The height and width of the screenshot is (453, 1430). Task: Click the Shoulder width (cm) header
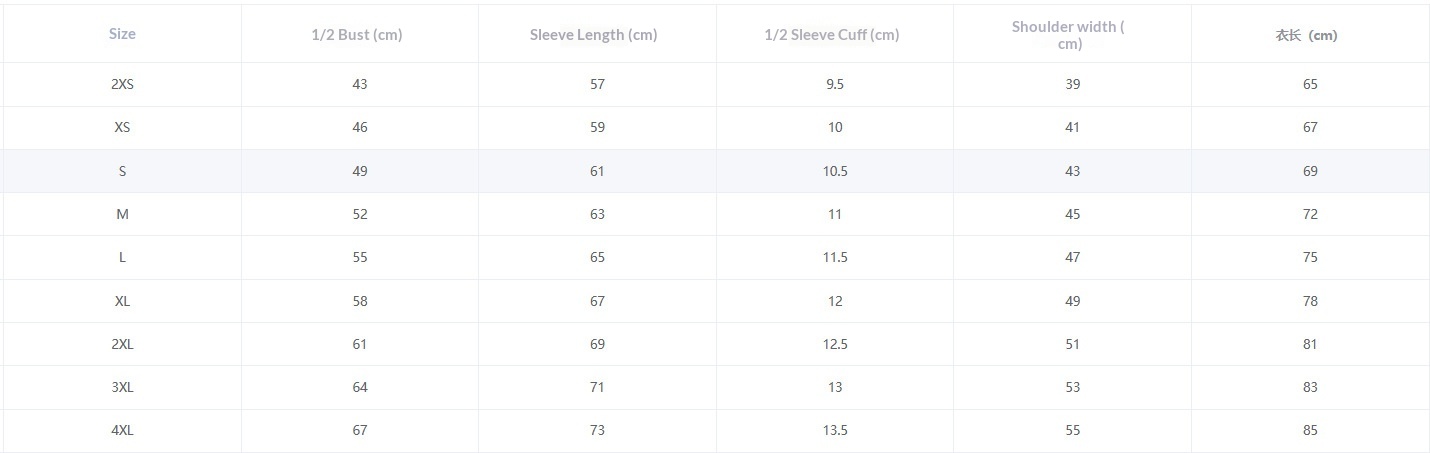1069,35
